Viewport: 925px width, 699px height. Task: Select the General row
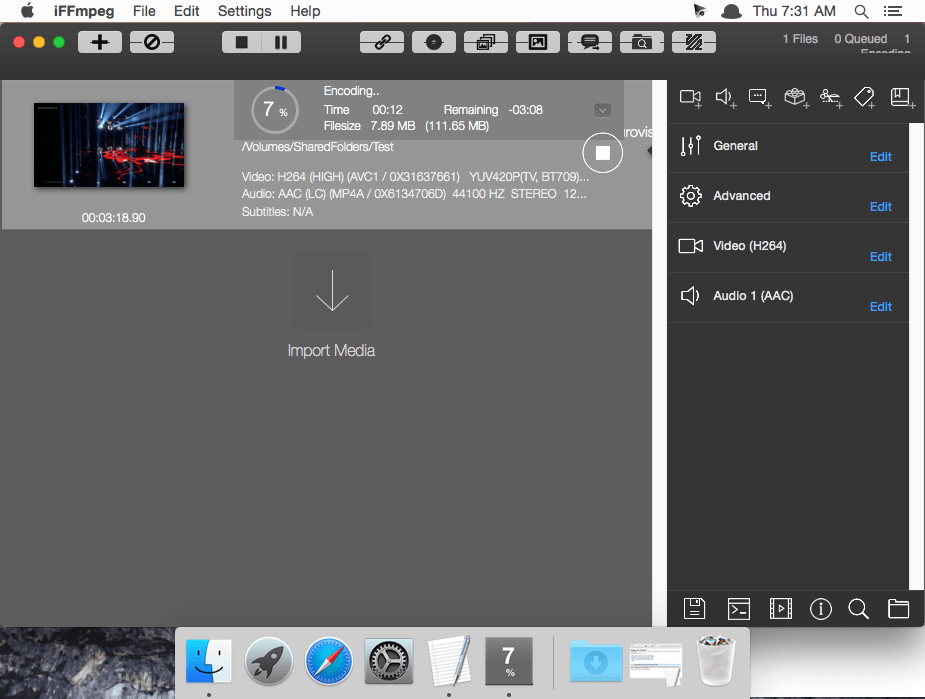pyautogui.click(x=788, y=147)
